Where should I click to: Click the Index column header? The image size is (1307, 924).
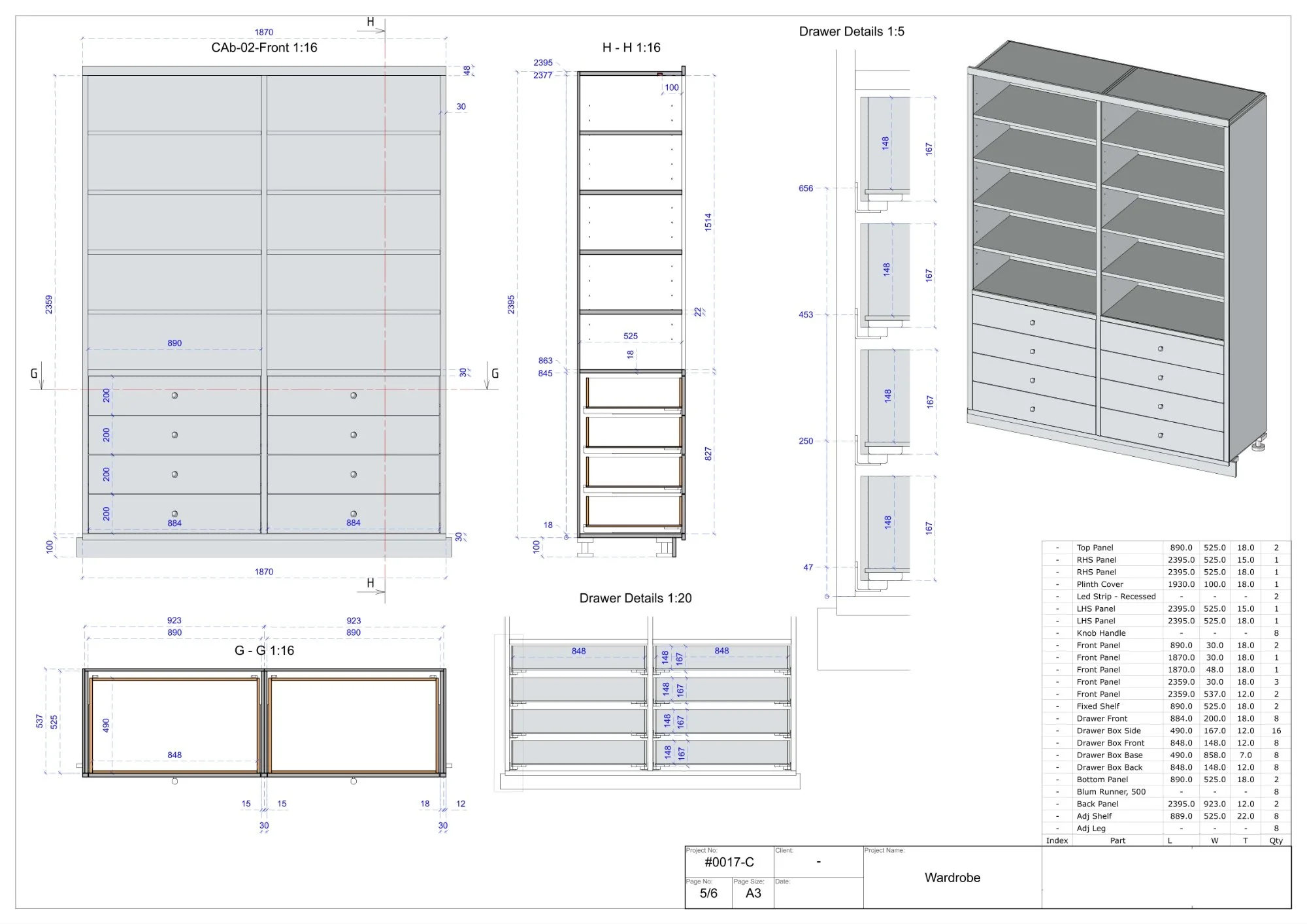click(1056, 840)
